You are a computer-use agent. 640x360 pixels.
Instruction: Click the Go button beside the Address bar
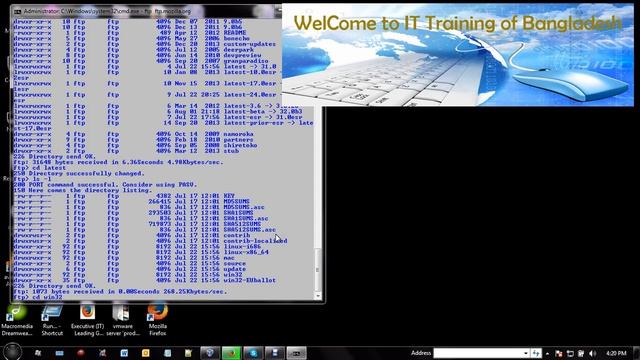(536, 353)
